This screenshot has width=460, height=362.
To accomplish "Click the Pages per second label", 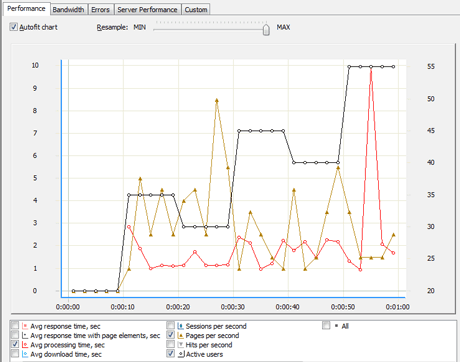I will click(x=212, y=336).
